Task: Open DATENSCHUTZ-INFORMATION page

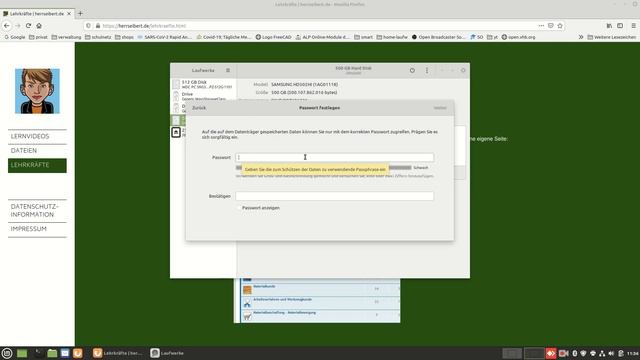Action: 35,211
